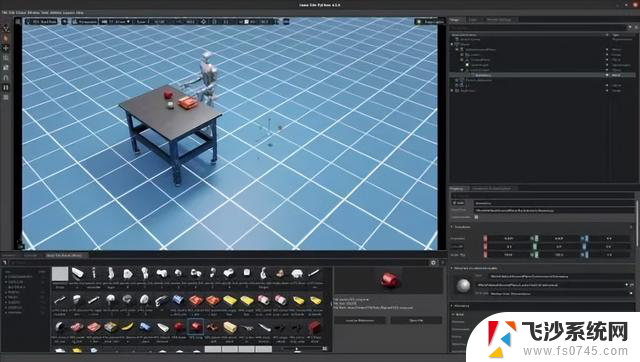Open the material binding path dropdown
The image size is (640, 362).
click(x=627, y=285)
